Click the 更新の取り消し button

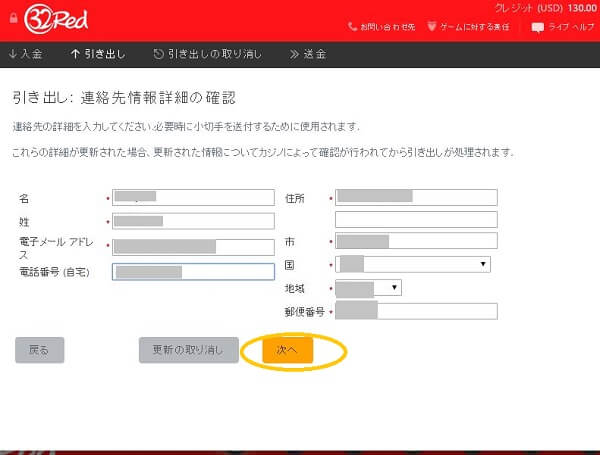coord(188,350)
